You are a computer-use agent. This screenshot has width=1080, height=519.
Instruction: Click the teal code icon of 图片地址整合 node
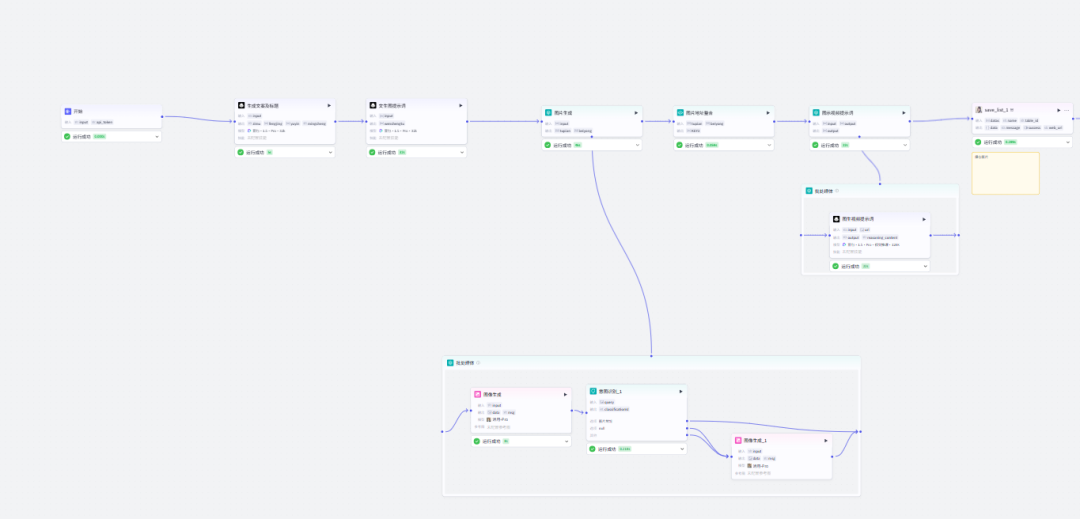pos(680,112)
